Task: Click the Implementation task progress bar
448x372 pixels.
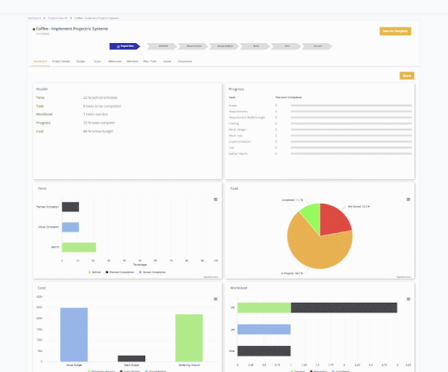Action: (351, 142)
